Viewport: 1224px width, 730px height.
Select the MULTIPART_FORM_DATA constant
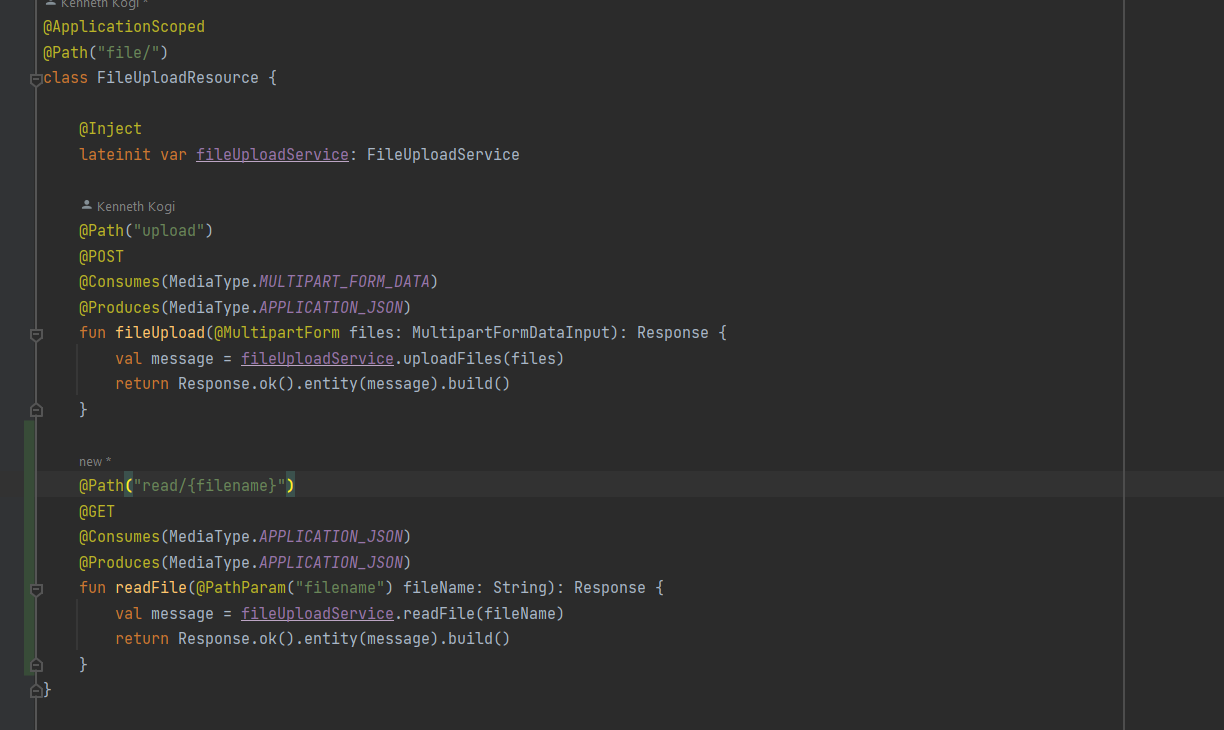point(344,281)
